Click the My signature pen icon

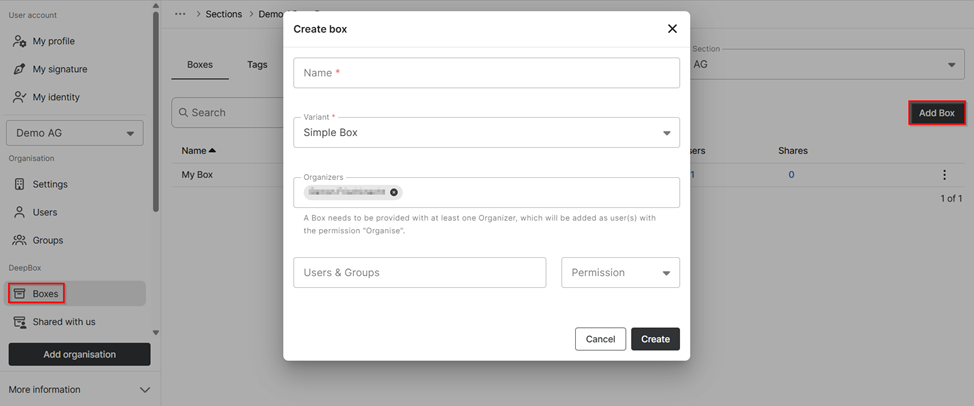19,69
